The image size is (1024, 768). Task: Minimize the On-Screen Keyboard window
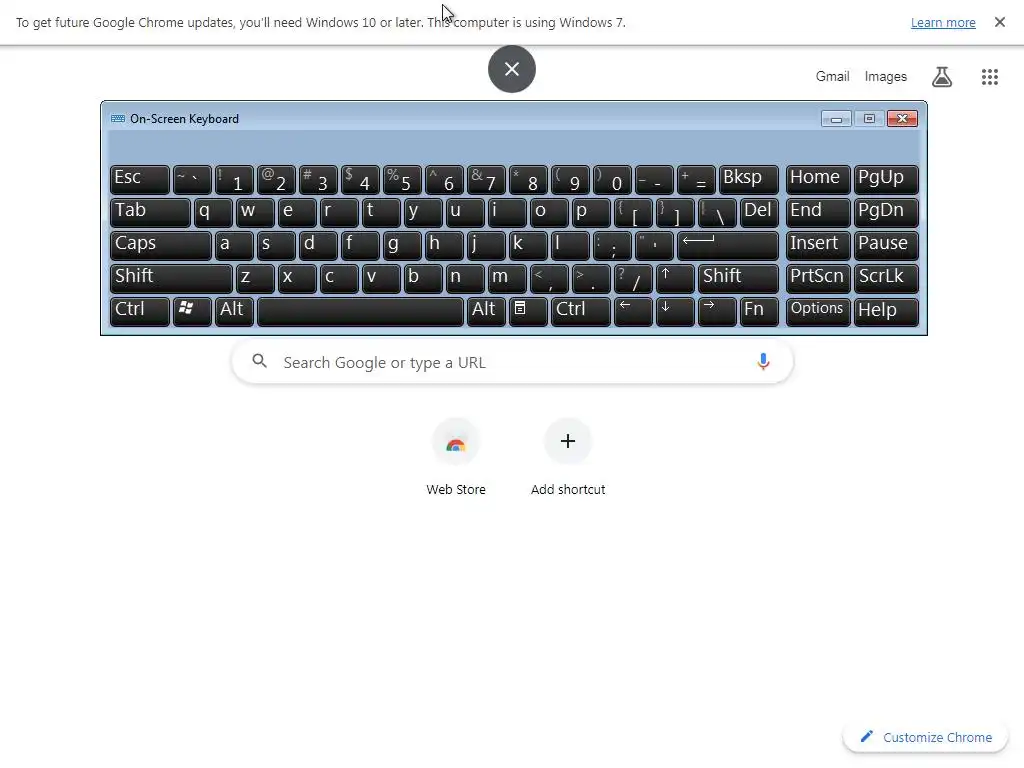coord(836,119)
